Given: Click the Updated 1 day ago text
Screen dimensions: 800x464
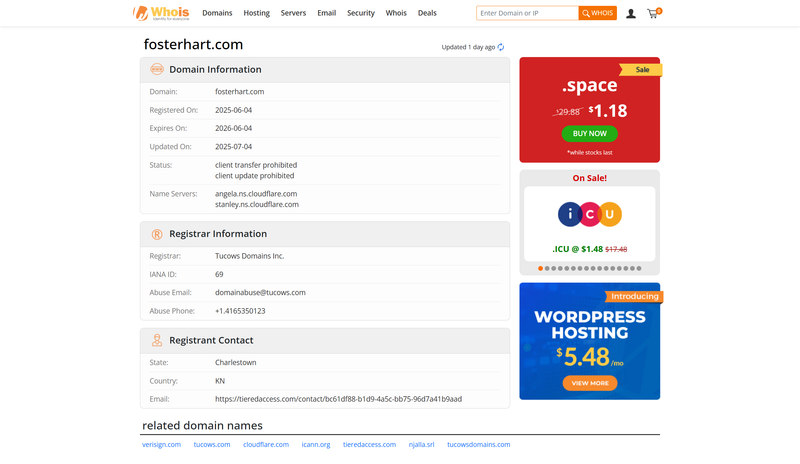Looking at the screenshot, I should point(468,47).
